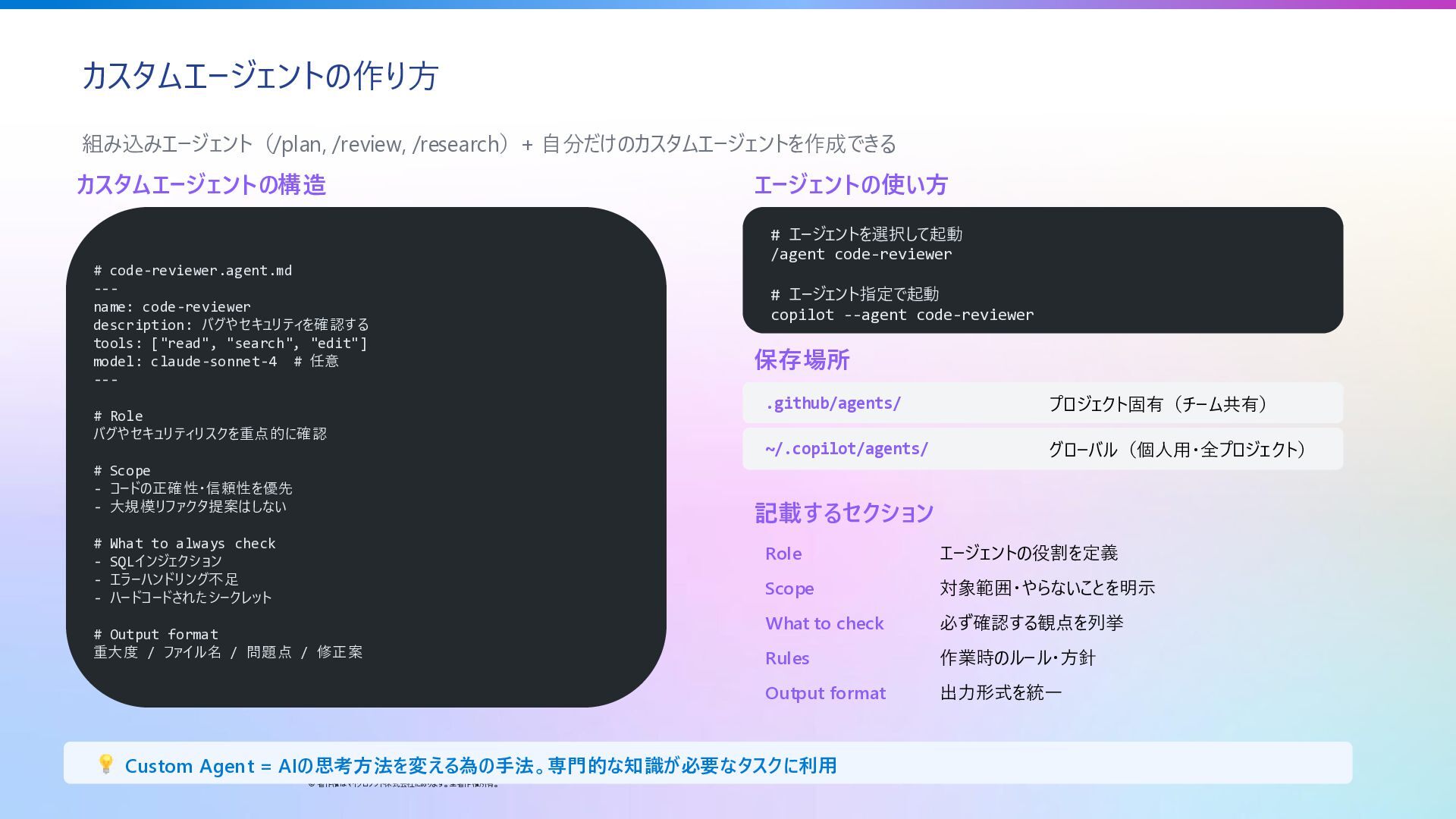The height and width of the screenshot is (819, 1456).
Task: Click the 保存場所 heading
Action: 802,359
